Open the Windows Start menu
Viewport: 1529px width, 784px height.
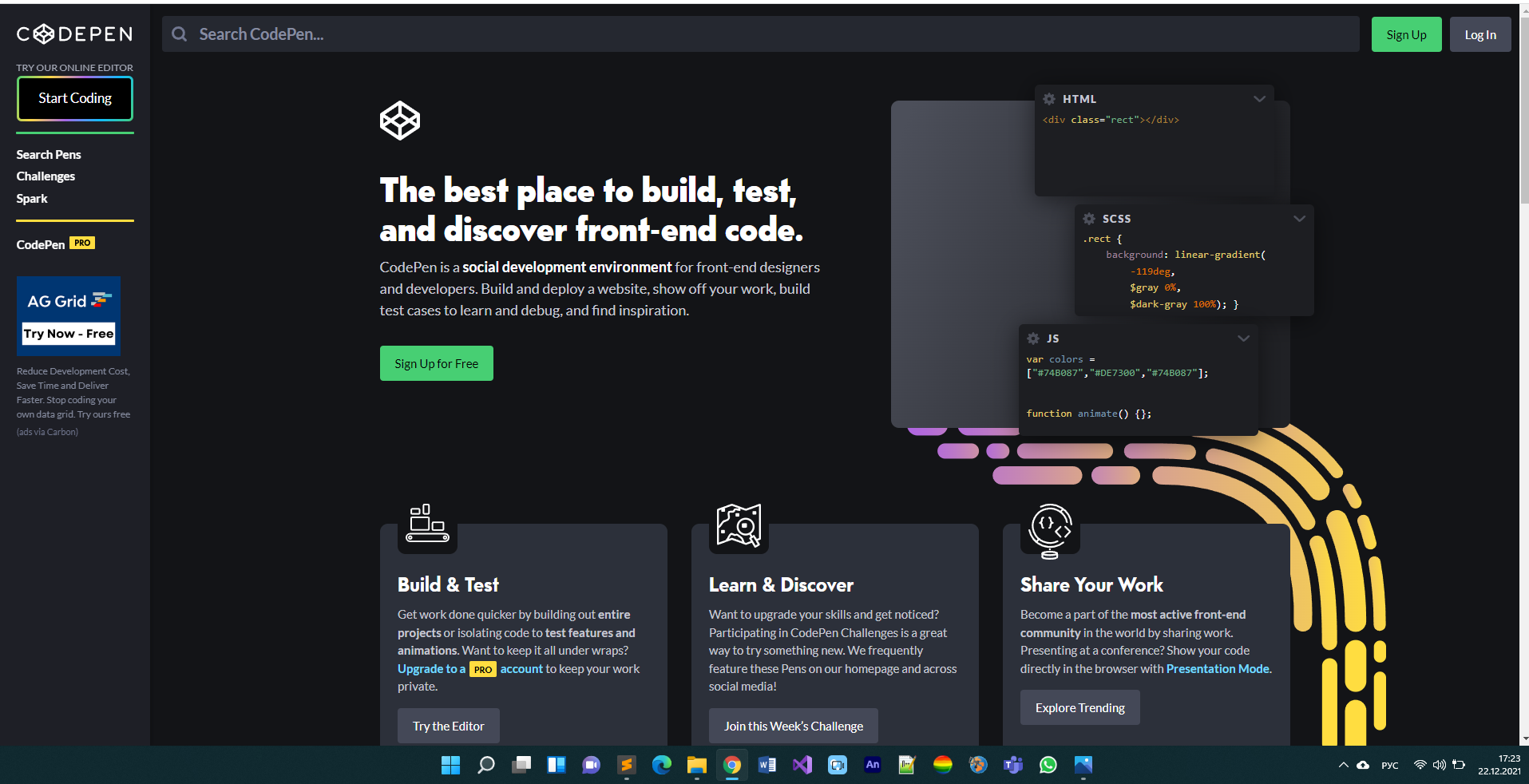pyautogui.click(x=450, y=765)
